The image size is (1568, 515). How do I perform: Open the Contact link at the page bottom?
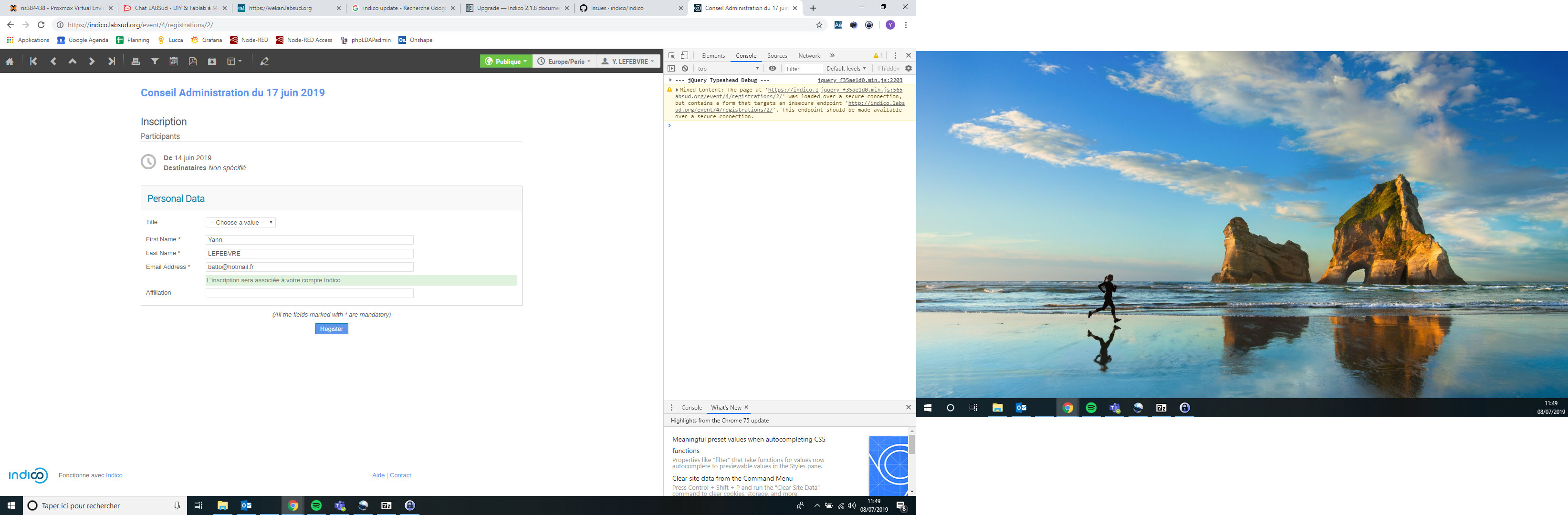point(400,475)
